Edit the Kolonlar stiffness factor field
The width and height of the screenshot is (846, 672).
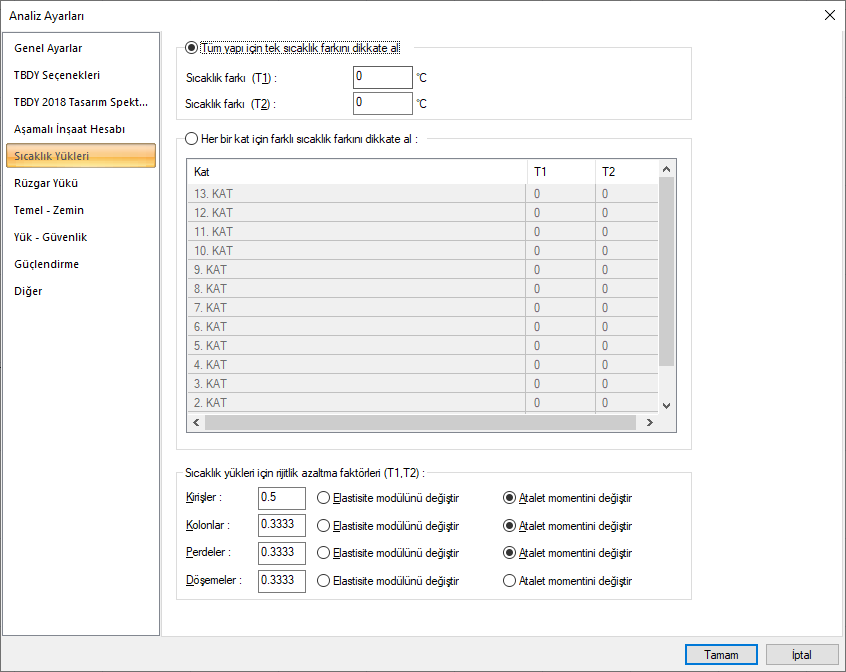click(x=281, y=525)
